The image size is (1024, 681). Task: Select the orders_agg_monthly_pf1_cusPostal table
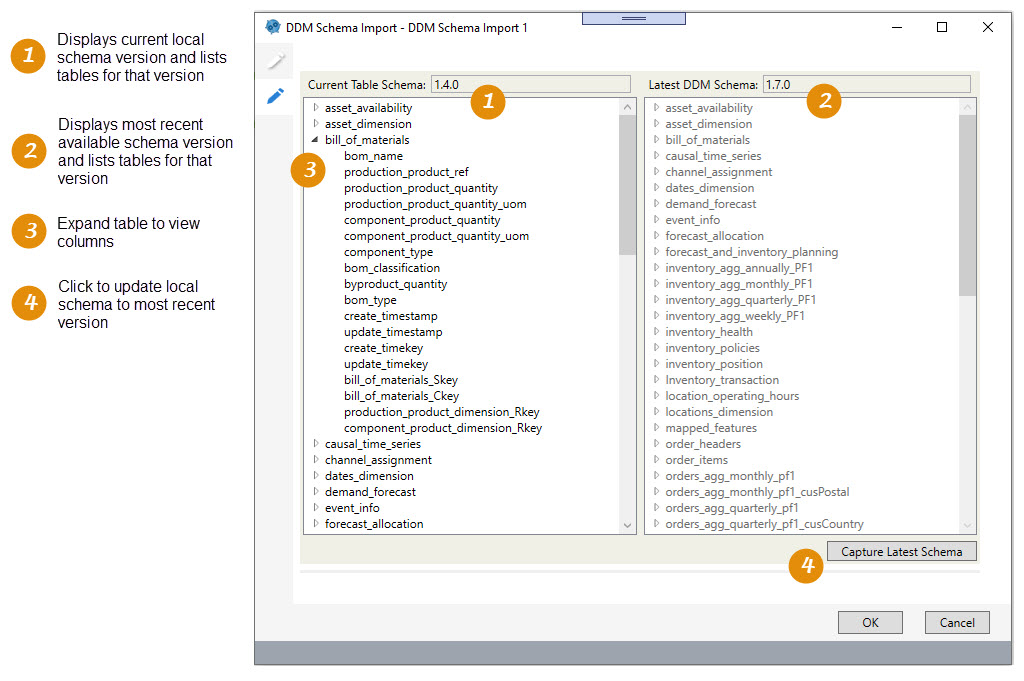click(x=758, y=492)
